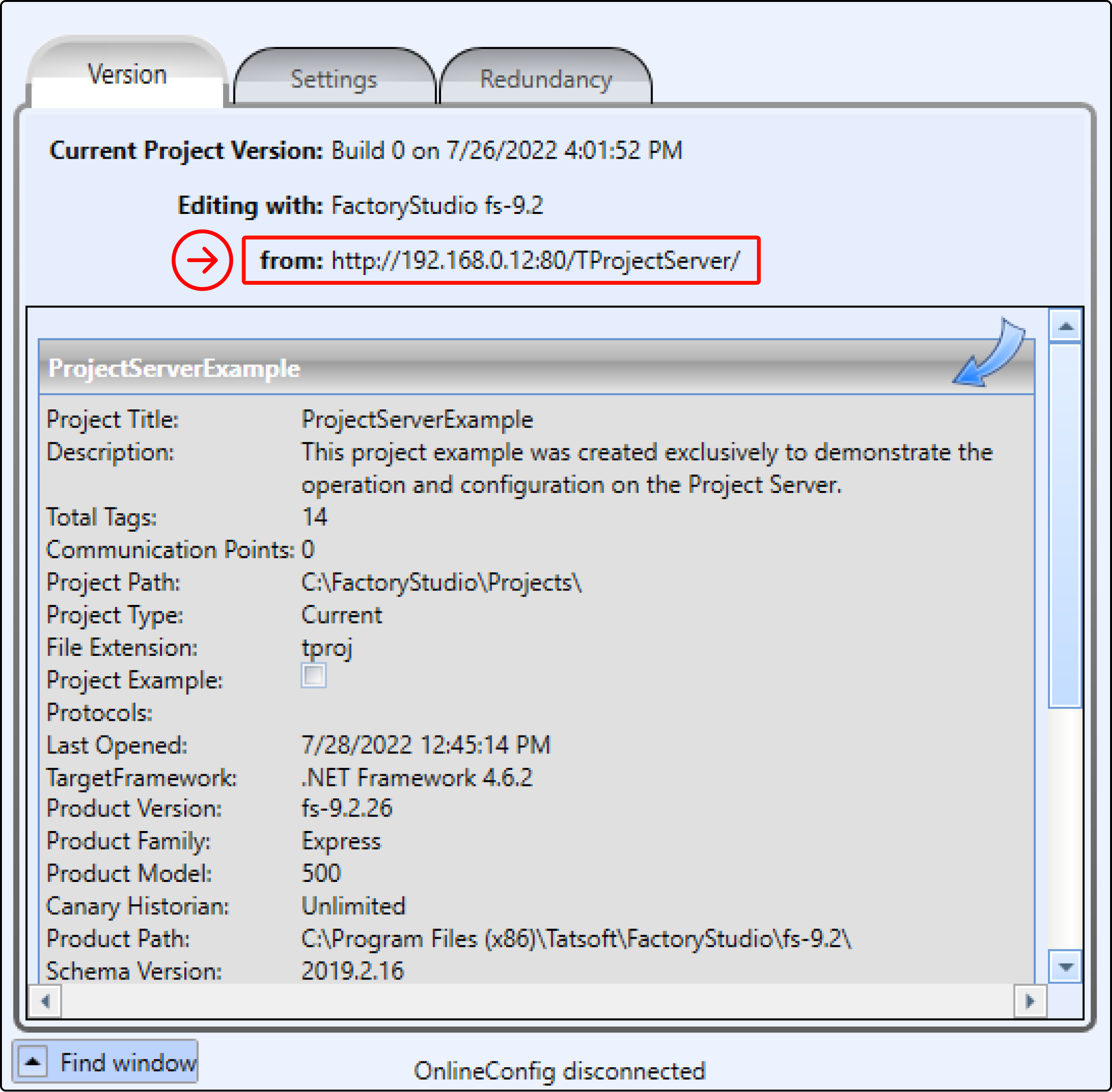Open the Settings tab
This screenshot has height=1092, width=1112.
point(334,77)
